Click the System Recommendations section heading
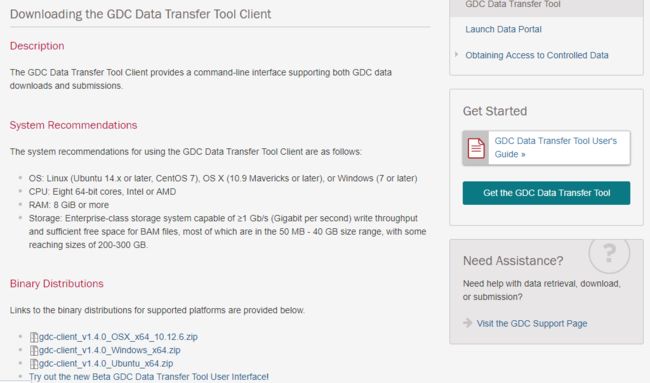 [73, 125]
